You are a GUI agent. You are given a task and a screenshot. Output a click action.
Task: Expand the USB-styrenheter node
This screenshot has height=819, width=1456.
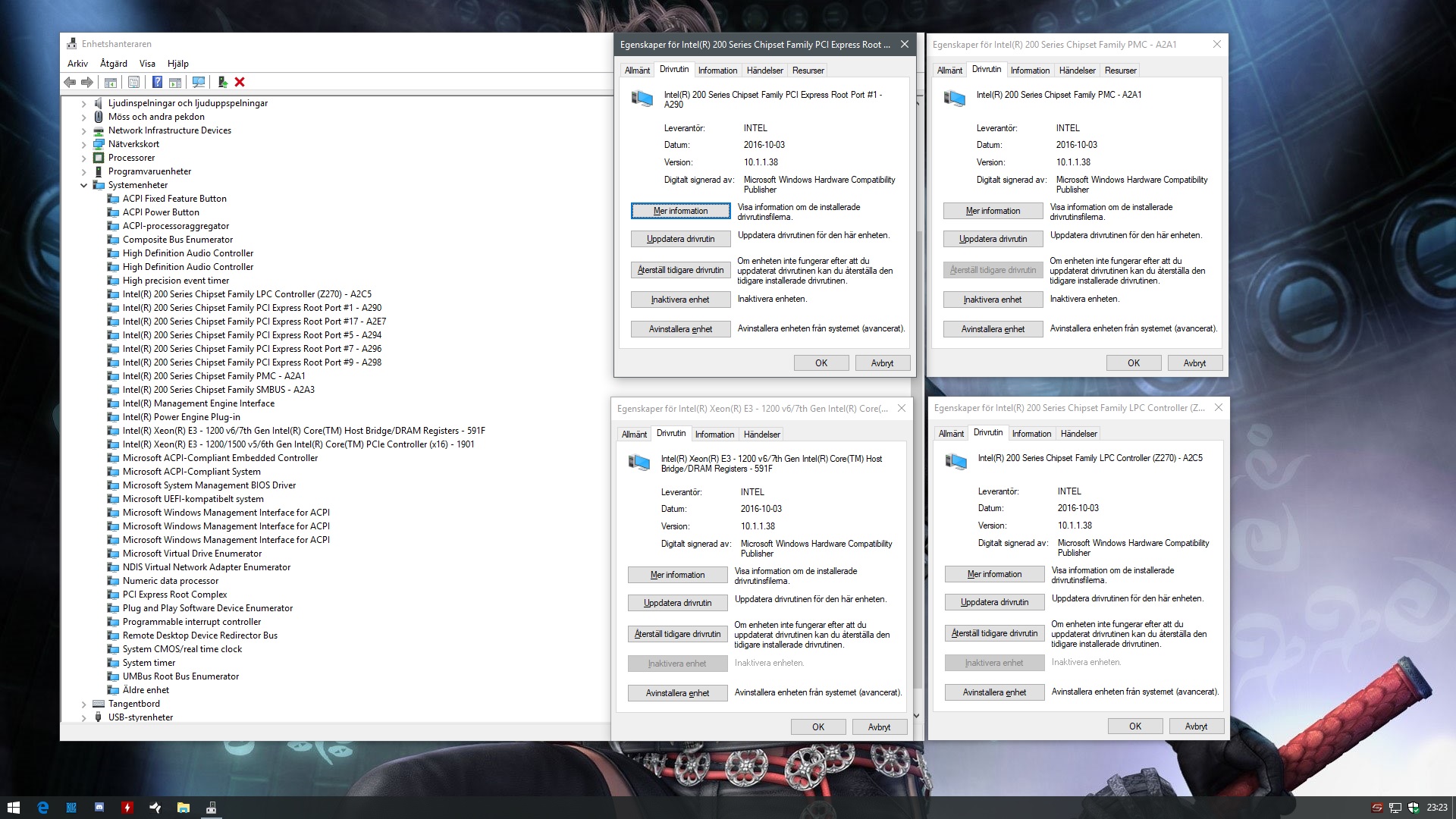coord(83,717)
